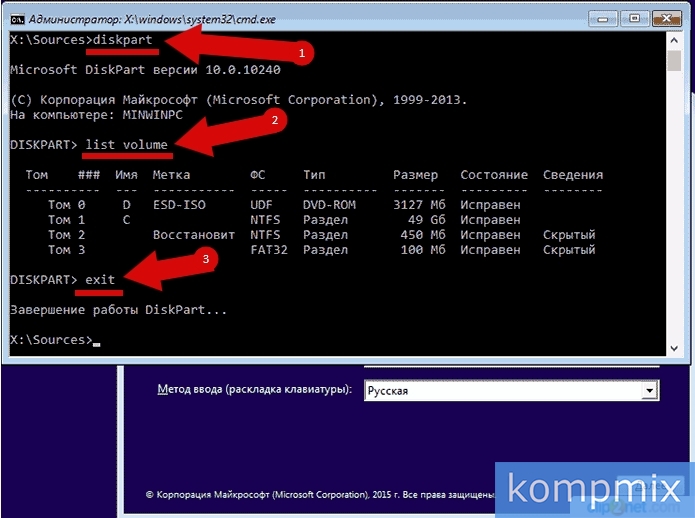Click the Метод ввода (раскладка клавиатуры) label

click(254, 389)
